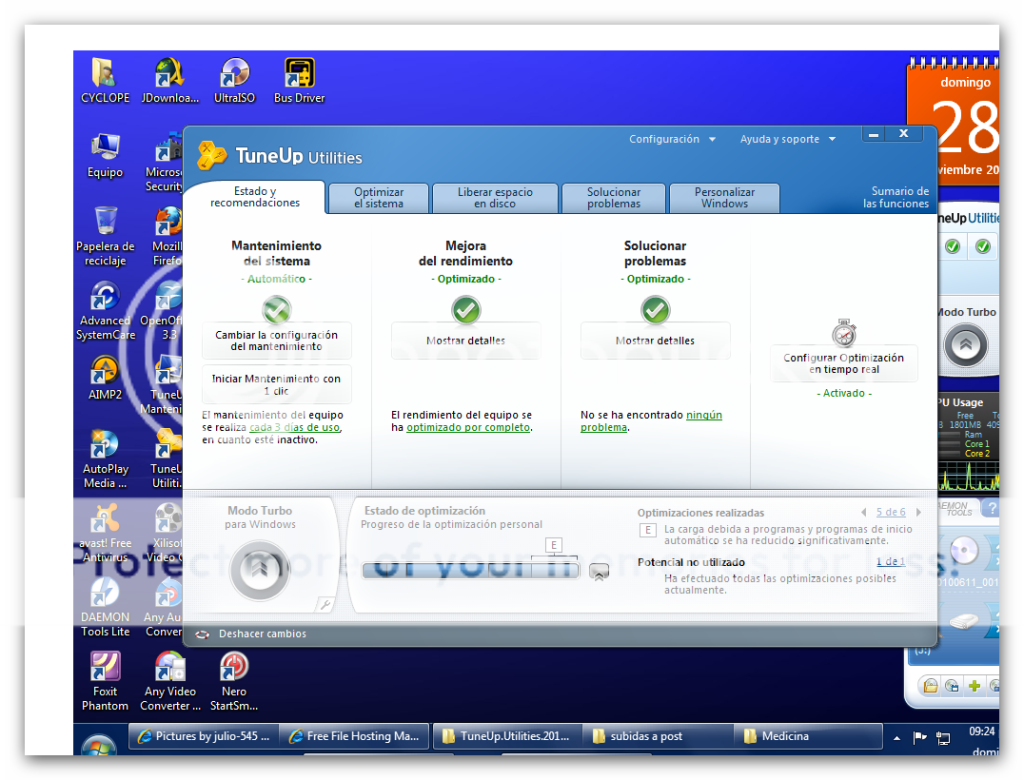Show hidden tray icons arrow
The width and height of the screenshot is (1024, 780).
[897, 738]
